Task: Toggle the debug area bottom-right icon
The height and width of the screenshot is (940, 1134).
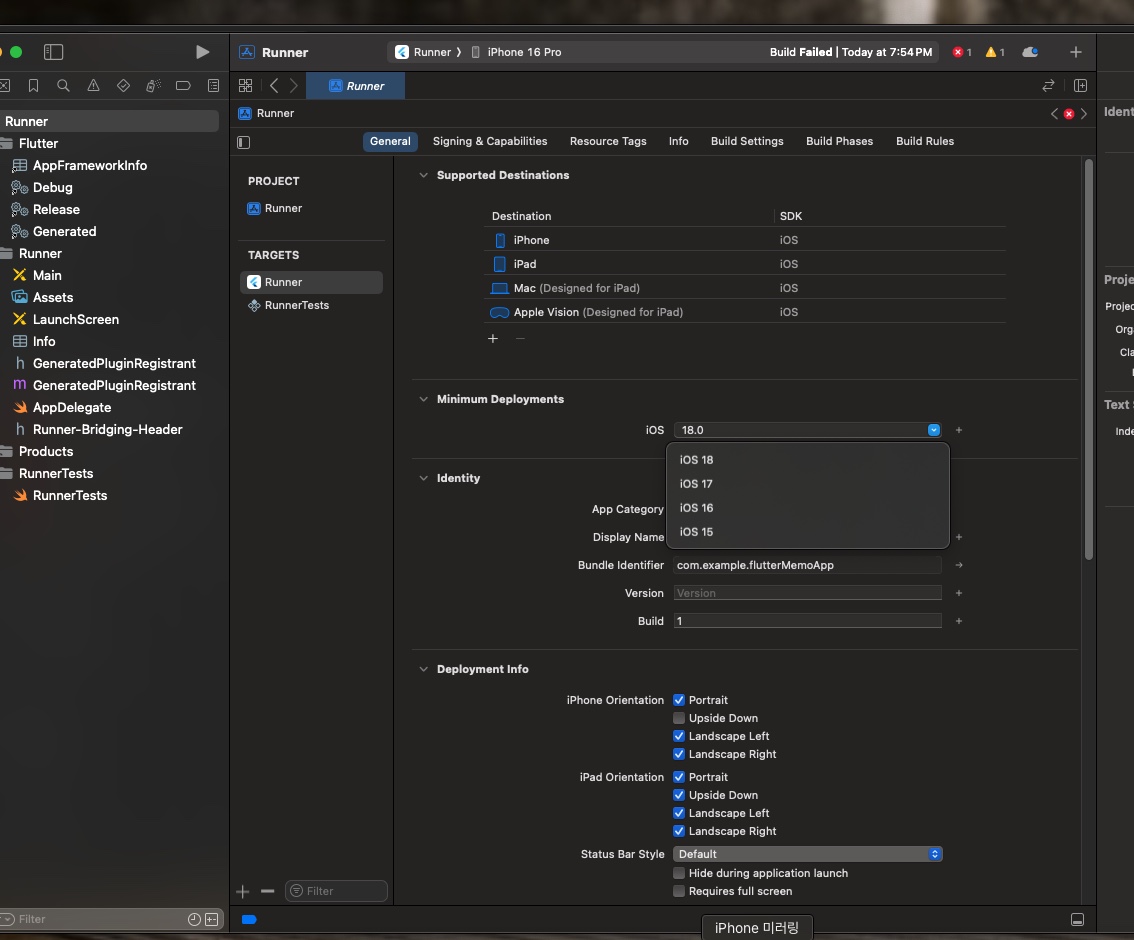Action: pyautogui.click(x=1077, y=920)
